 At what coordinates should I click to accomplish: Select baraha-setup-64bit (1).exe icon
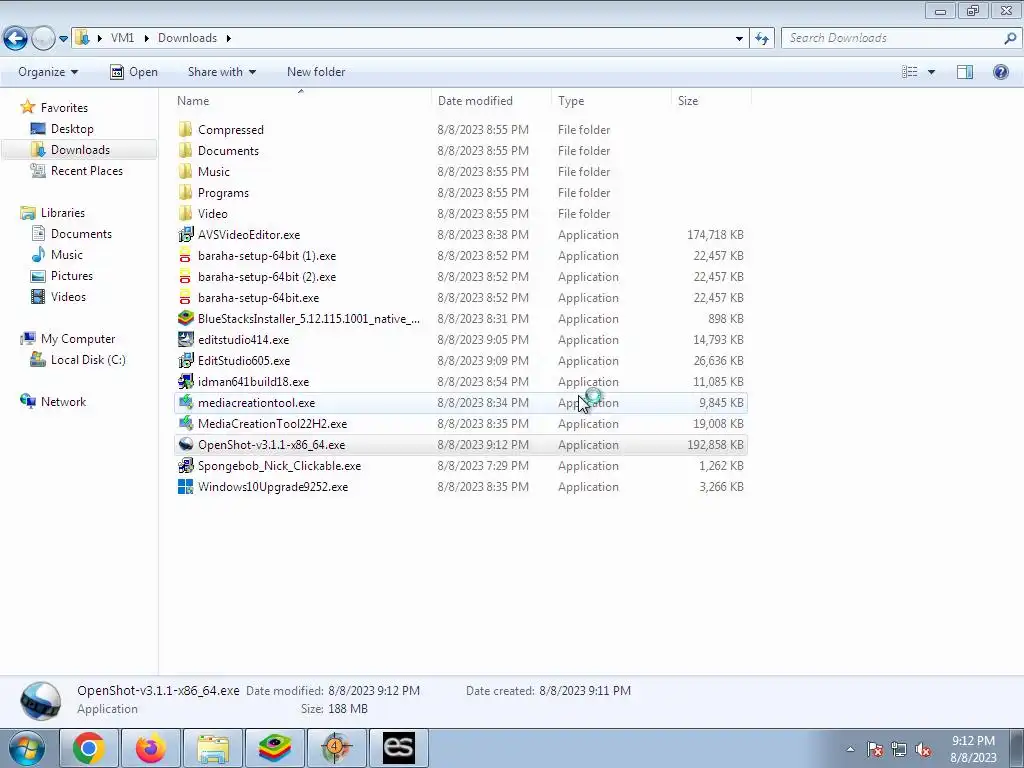[185, 255]
